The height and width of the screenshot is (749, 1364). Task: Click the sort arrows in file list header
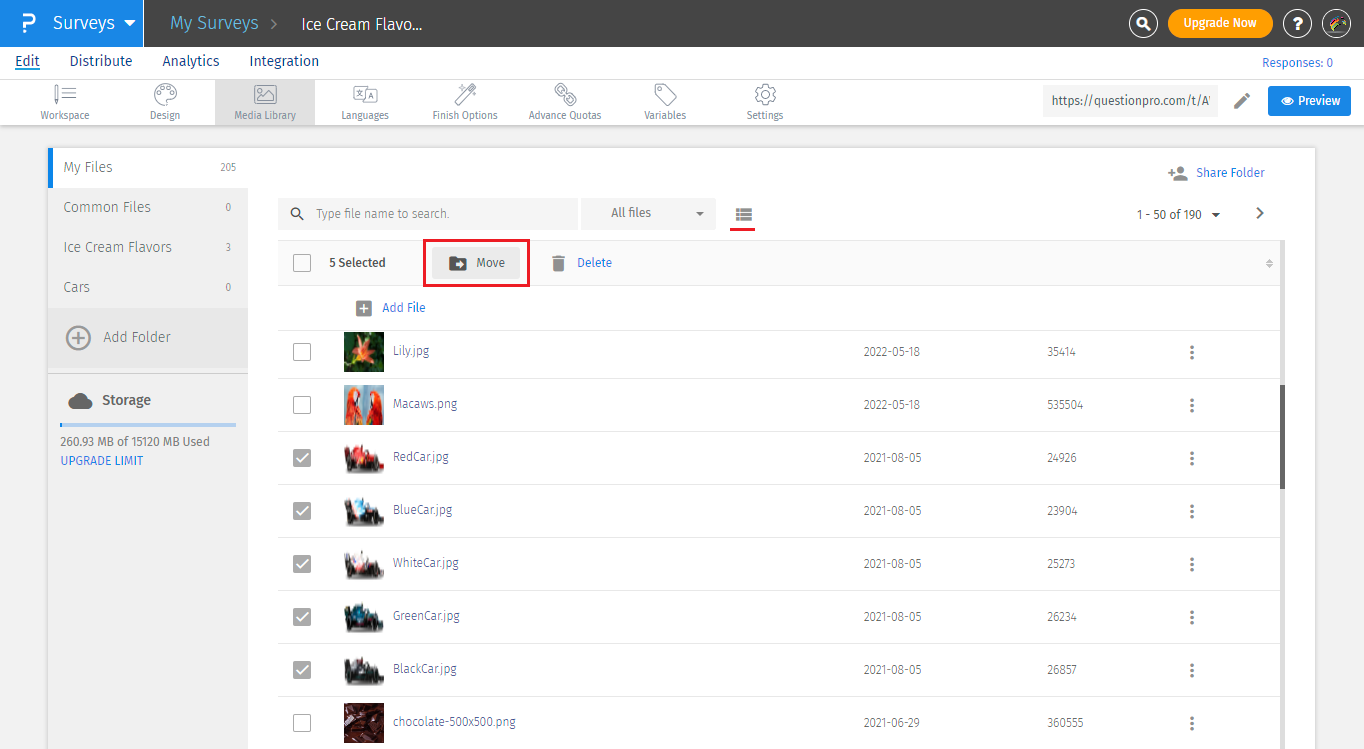[x=1269, y=264]
